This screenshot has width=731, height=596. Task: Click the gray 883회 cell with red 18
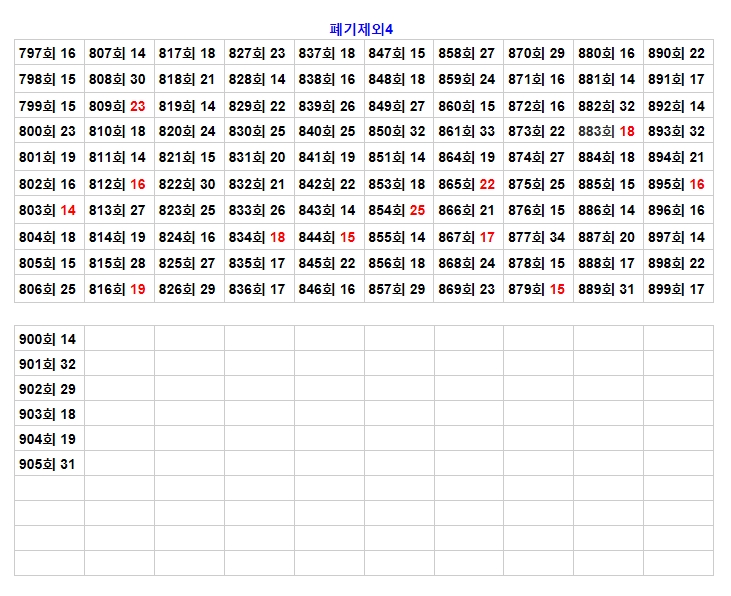(608, 131)
